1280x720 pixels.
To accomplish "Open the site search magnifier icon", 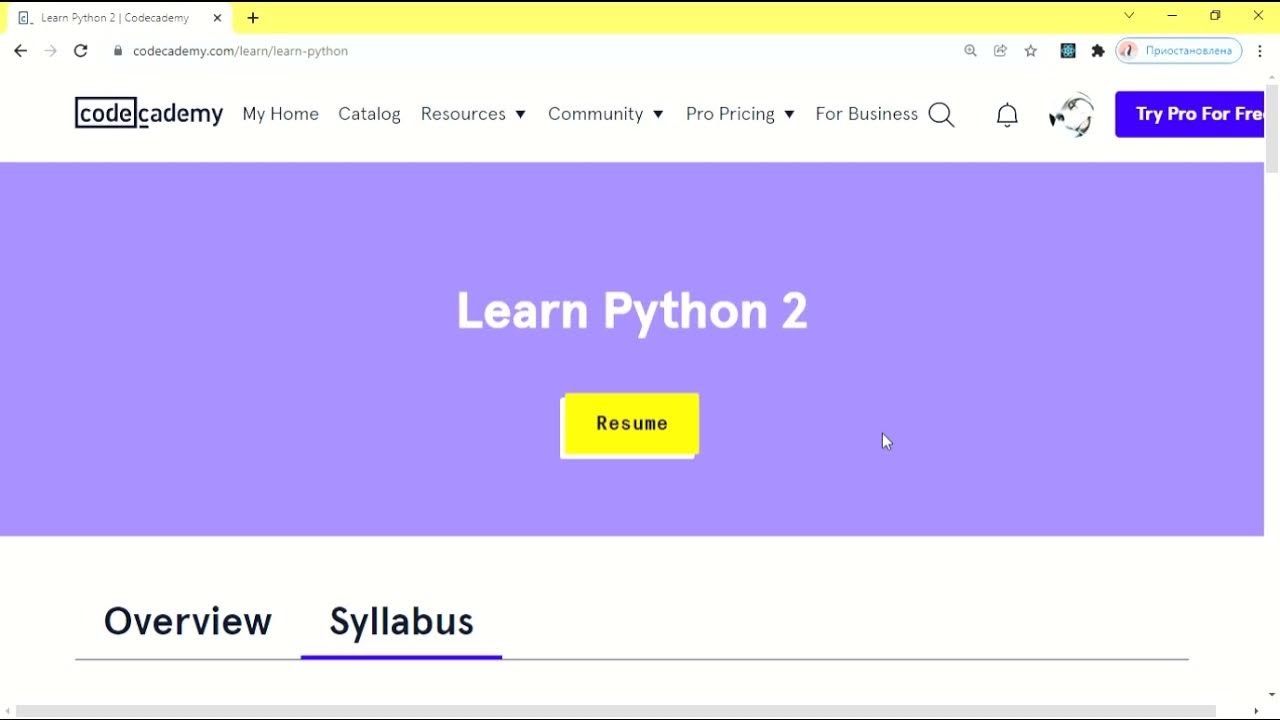I will click(x=941, y=115).
